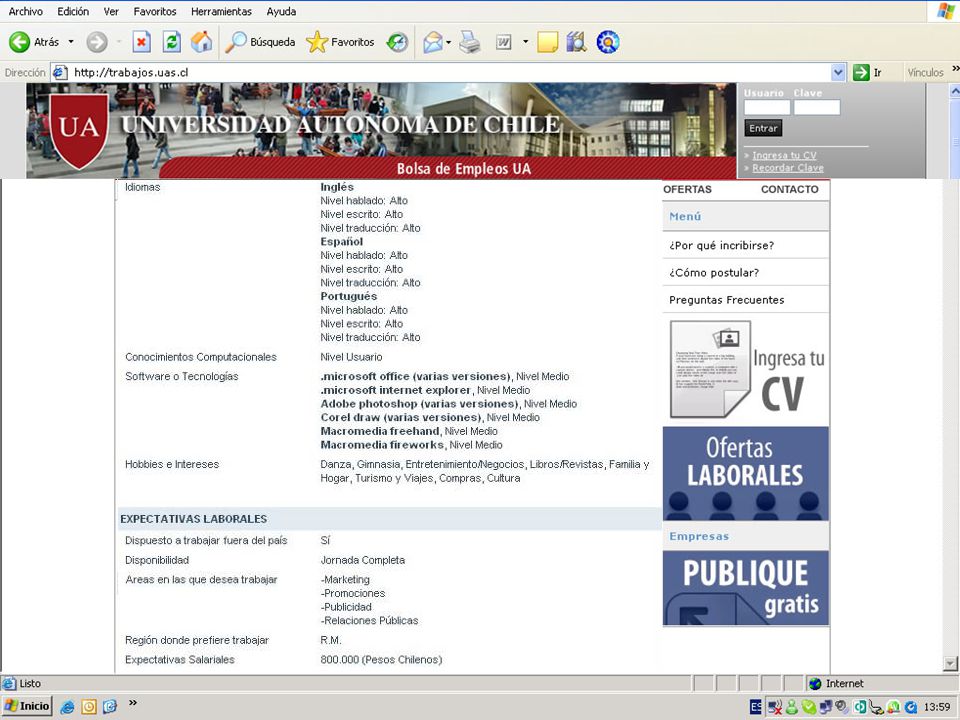The width and height of the screenshot is (960, 720).
Task: Open the Edit-with dropdown arrow
Action: pos(525,42)
